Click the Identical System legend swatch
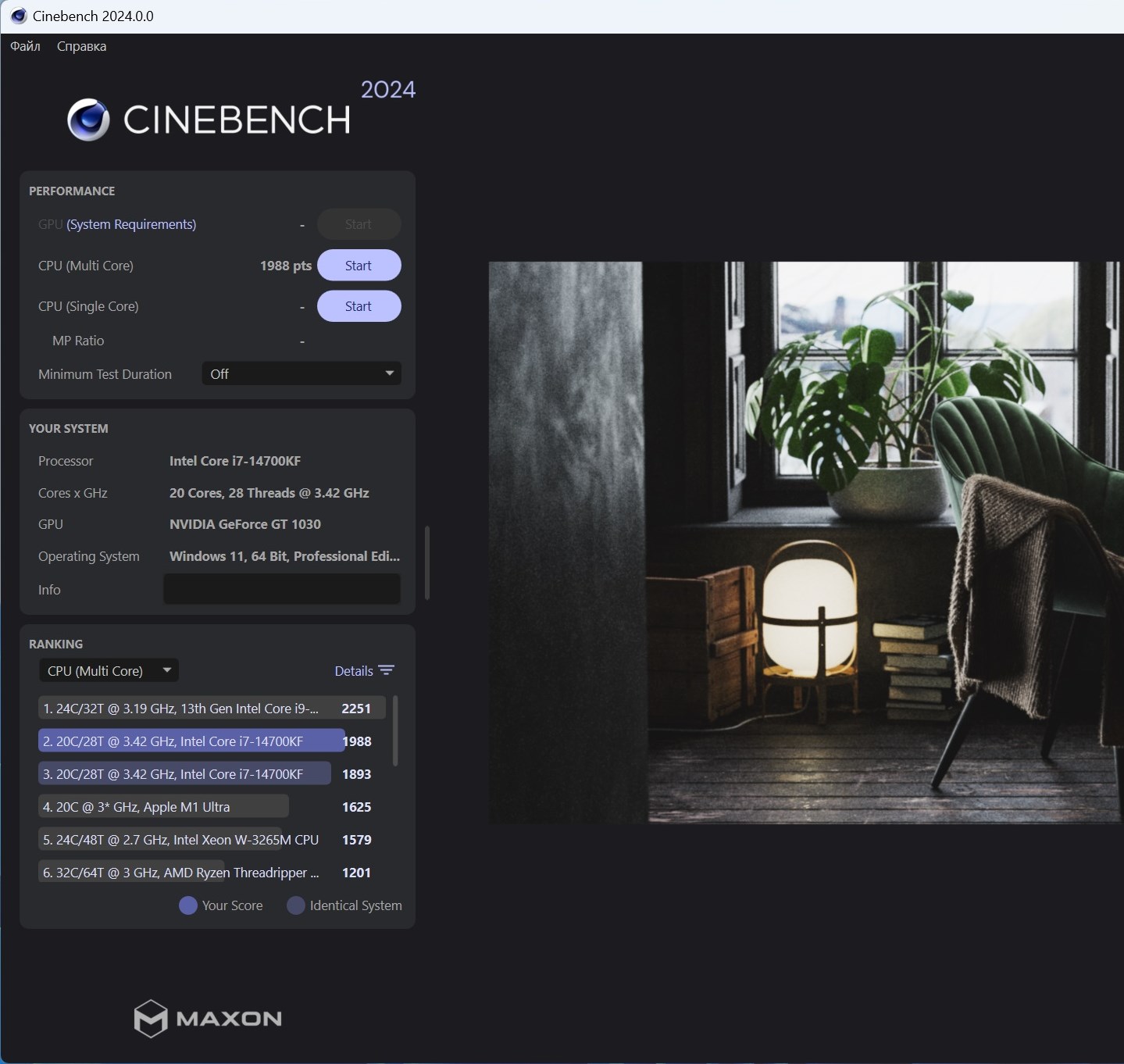 point(295,905)
